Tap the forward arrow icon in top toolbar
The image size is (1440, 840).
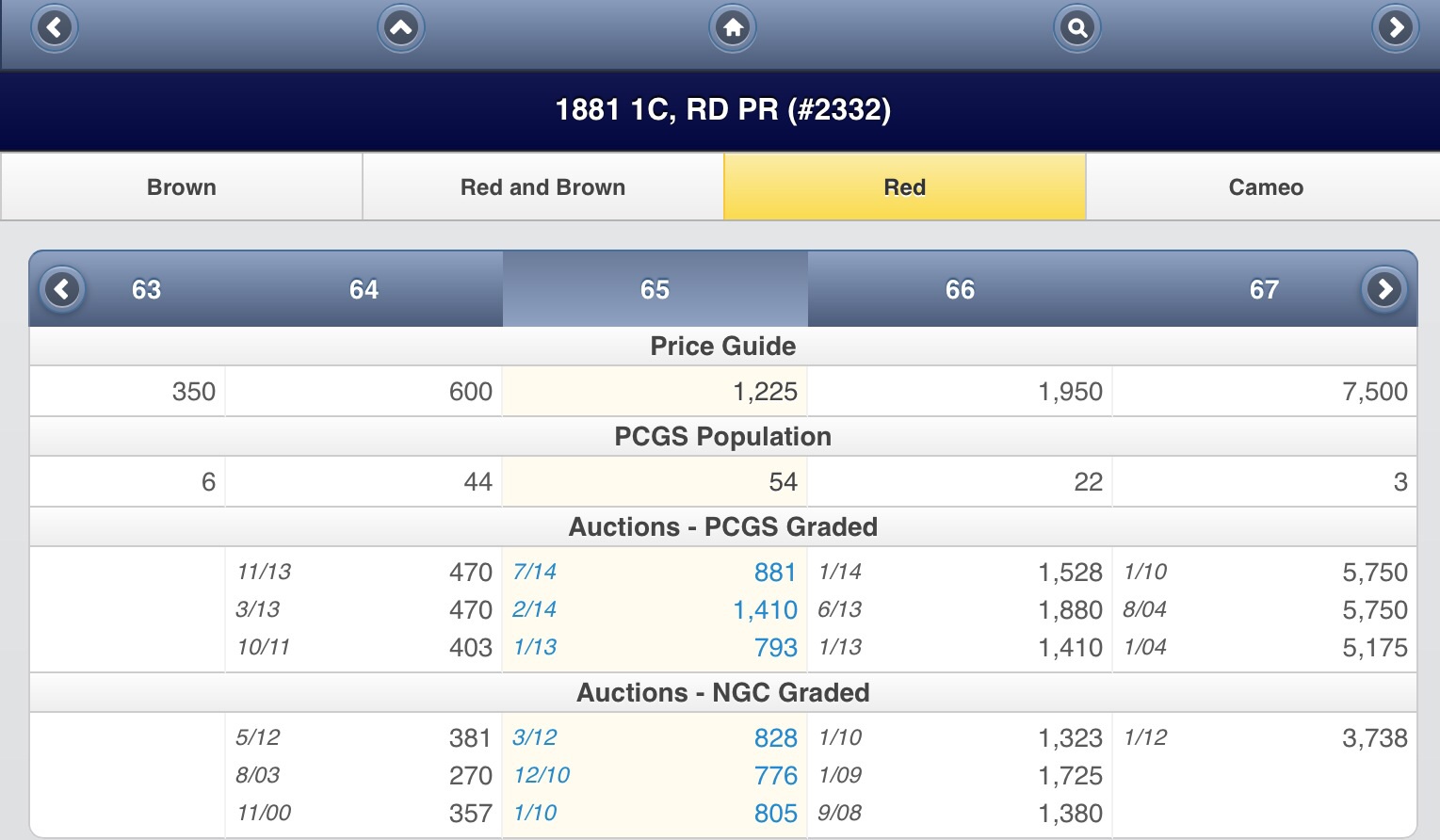[x=1396, y=27]
